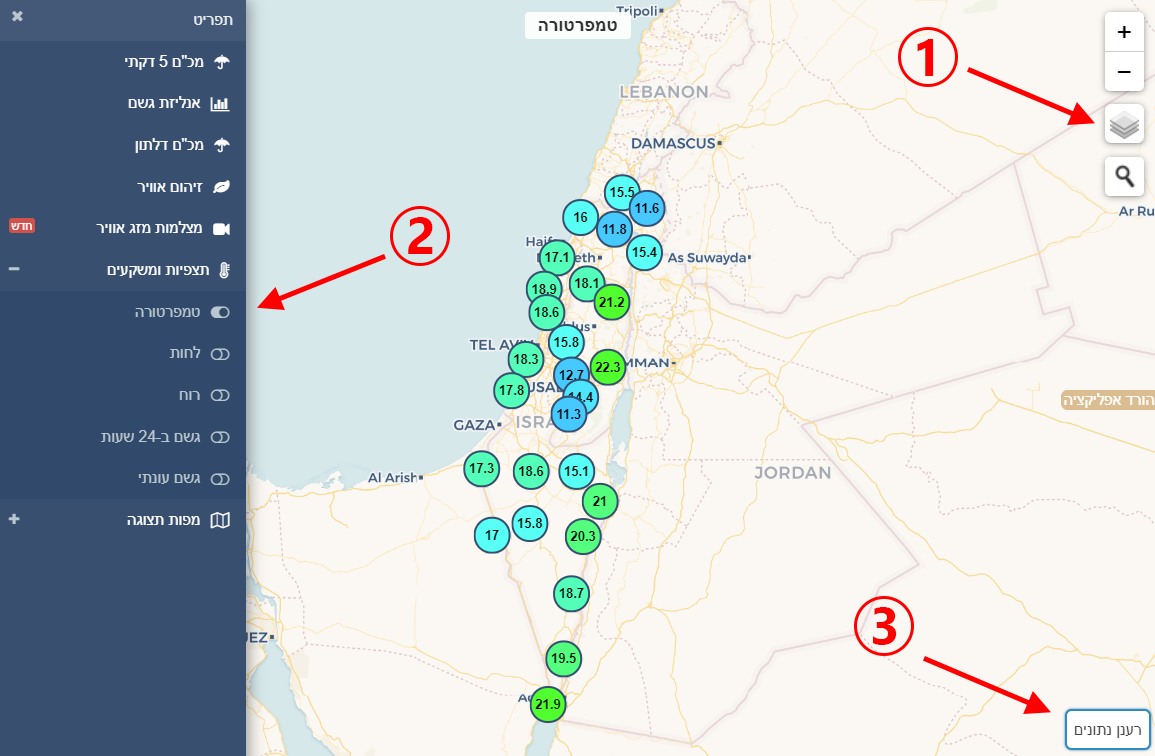Enable the לחות humidity toggle
1155x756 pixels.
220,354
